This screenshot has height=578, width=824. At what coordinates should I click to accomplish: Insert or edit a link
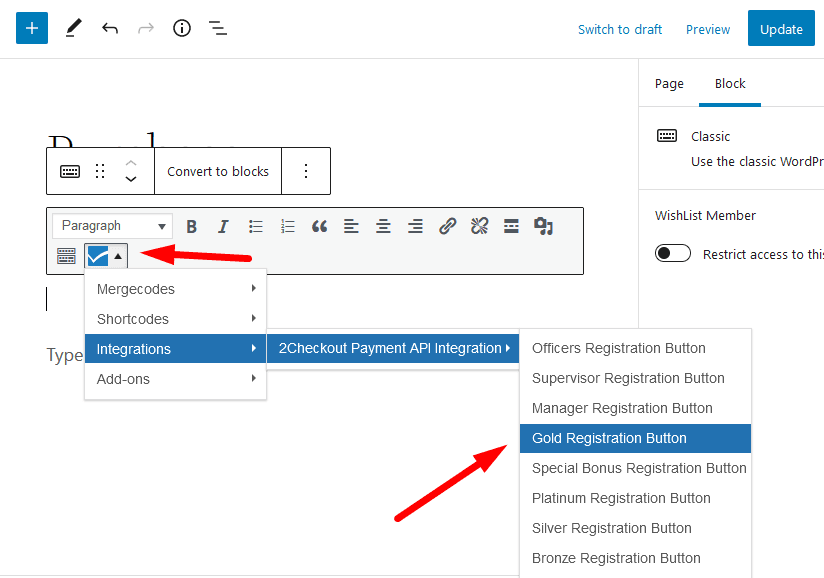447,226
